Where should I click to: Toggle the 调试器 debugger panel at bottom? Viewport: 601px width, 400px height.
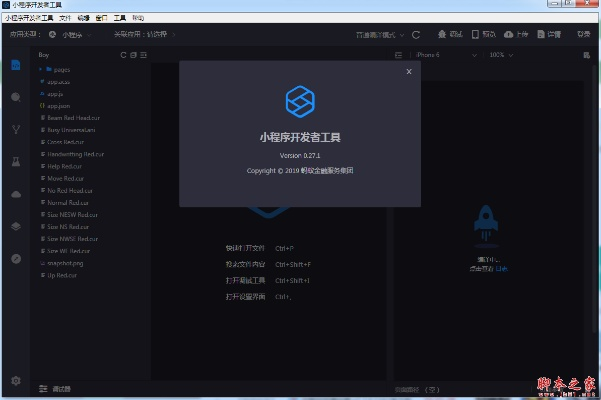pos(55,389)
